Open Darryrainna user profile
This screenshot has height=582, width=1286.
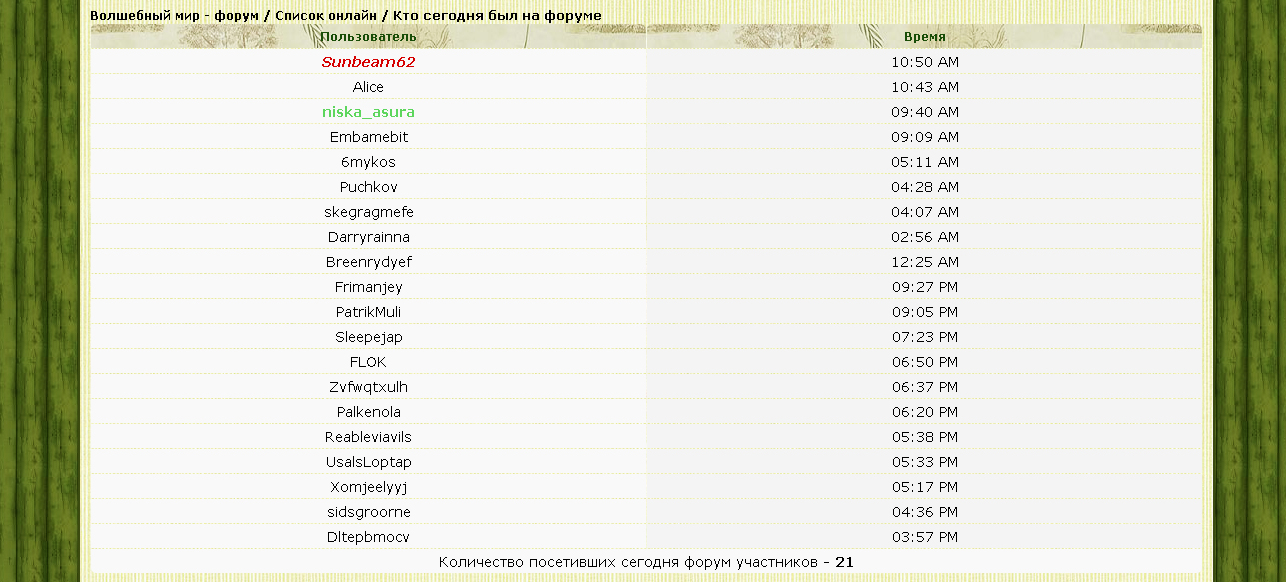368,237
